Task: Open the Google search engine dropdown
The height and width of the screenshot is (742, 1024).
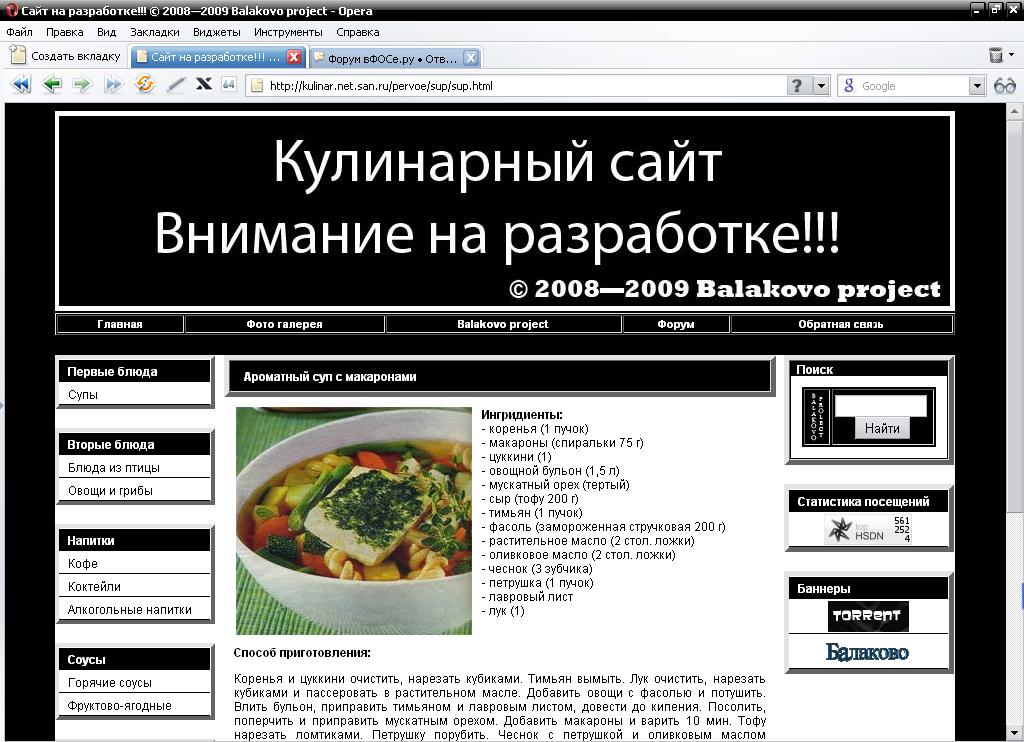Action: pos(977,86)
